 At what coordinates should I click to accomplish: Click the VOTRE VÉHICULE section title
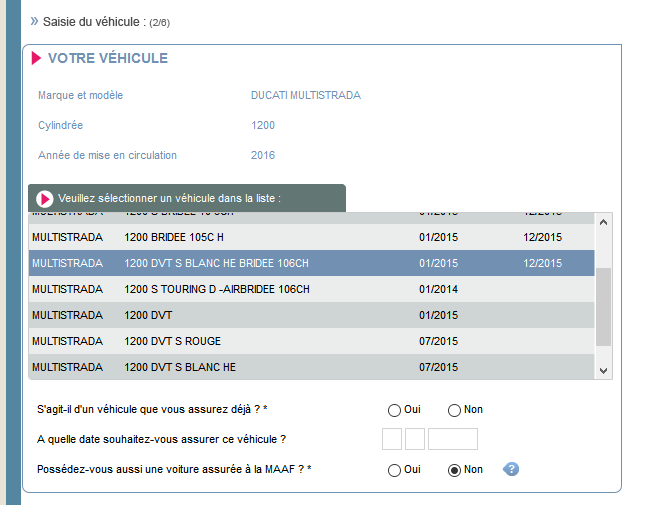108,58
